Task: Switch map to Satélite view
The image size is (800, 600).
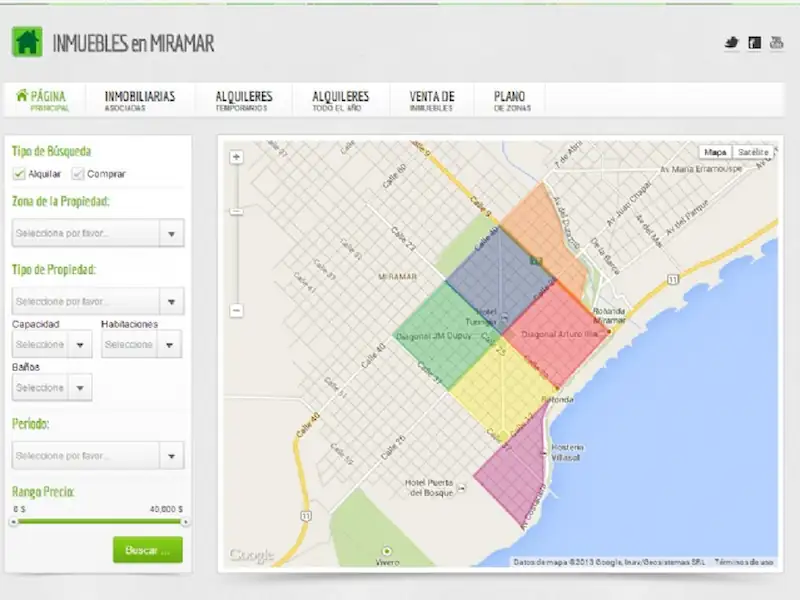Action: point(753,152)
